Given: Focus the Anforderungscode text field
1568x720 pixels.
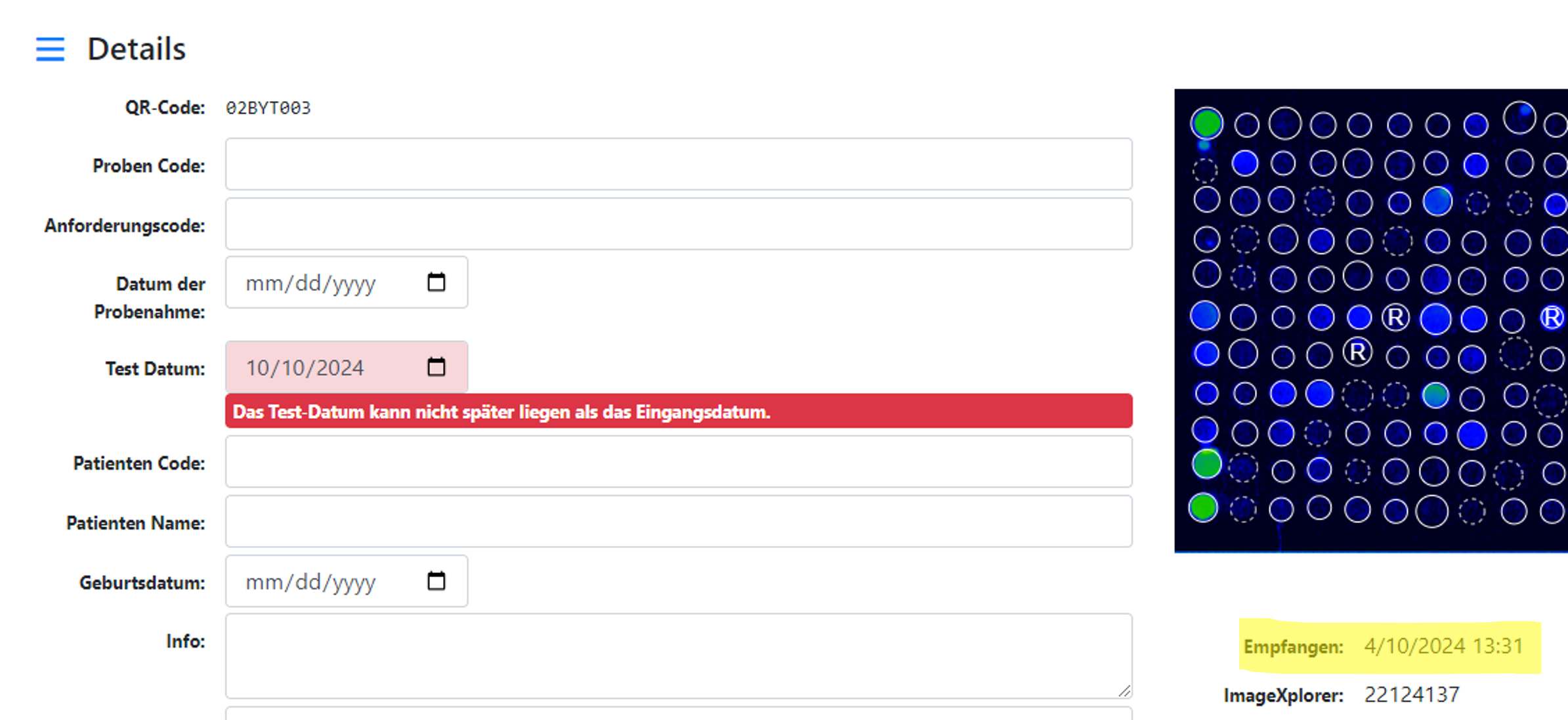Looking at the screenshot, I should click(x=678, y=224).
